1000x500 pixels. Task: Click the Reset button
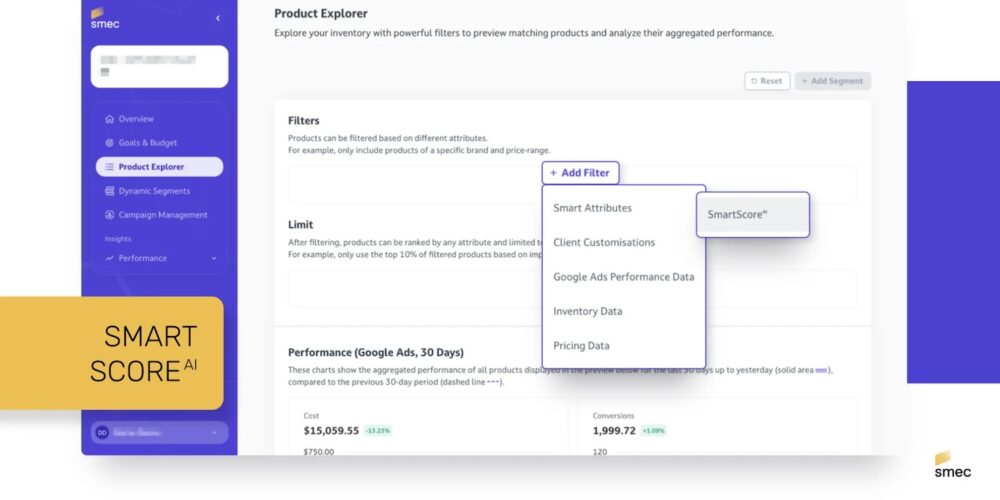click(767, 81)
